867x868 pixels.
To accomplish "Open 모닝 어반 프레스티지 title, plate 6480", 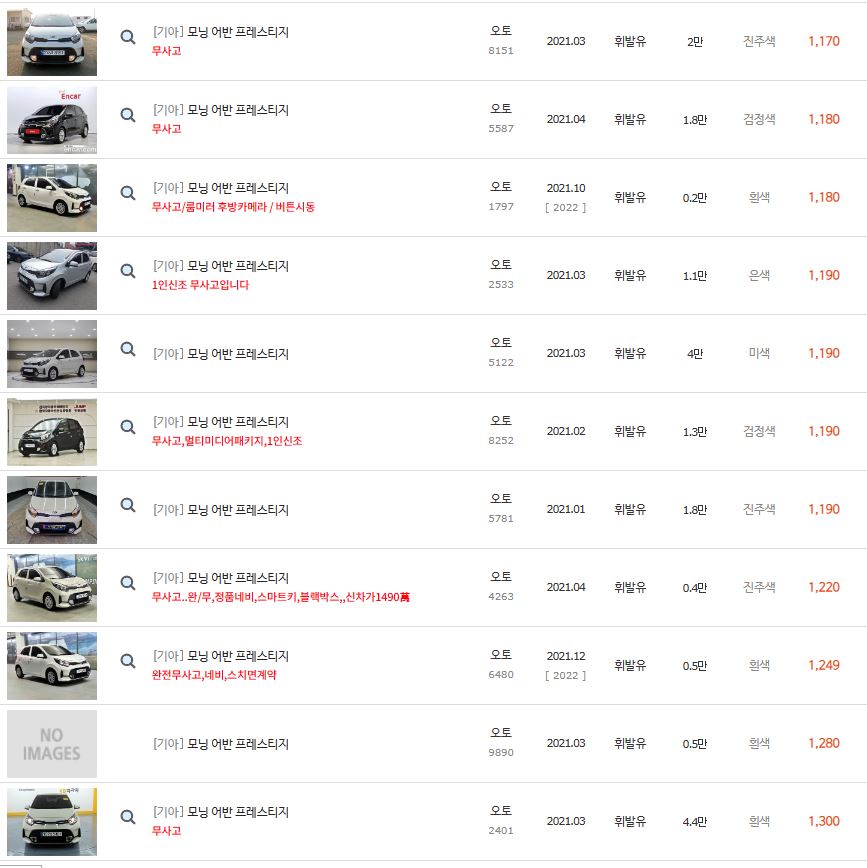I will 238,656.
